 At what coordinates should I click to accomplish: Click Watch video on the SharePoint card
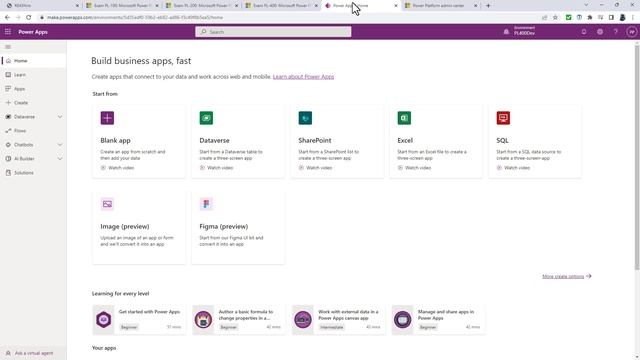point(315,168)
